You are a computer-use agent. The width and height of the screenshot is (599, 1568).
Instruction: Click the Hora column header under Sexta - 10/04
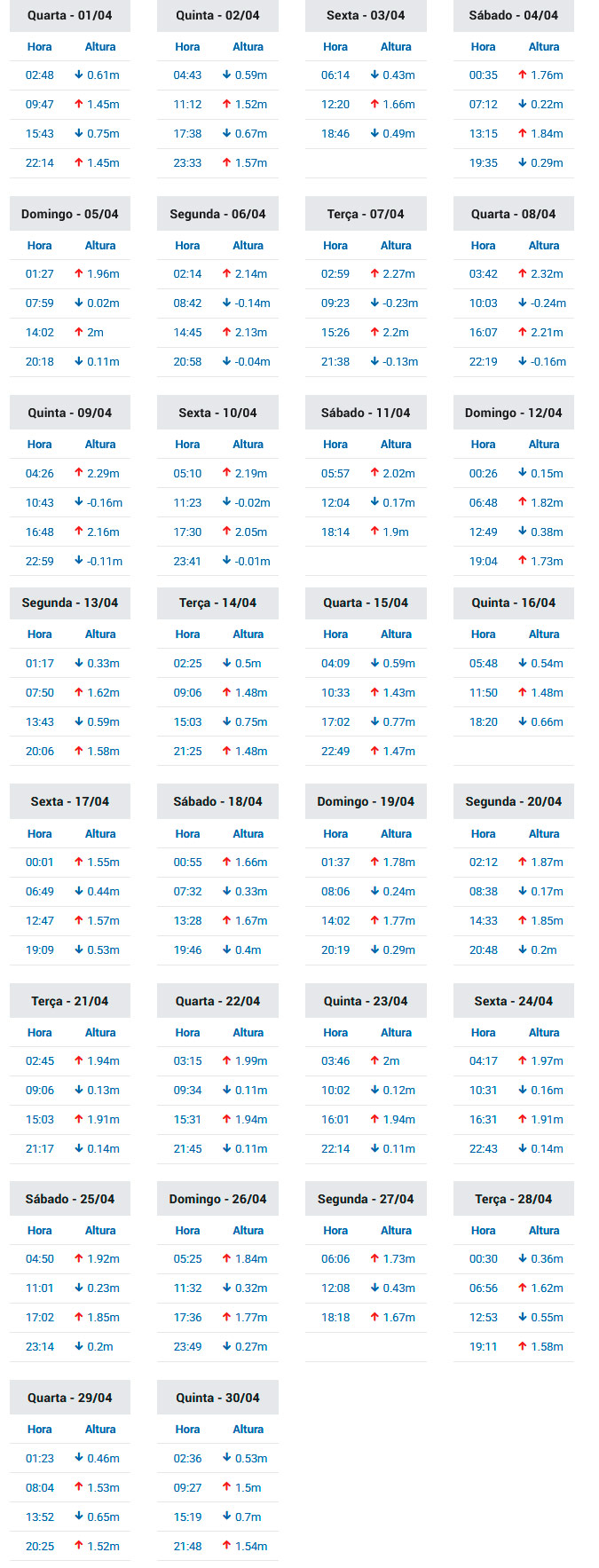coord(187,445)
